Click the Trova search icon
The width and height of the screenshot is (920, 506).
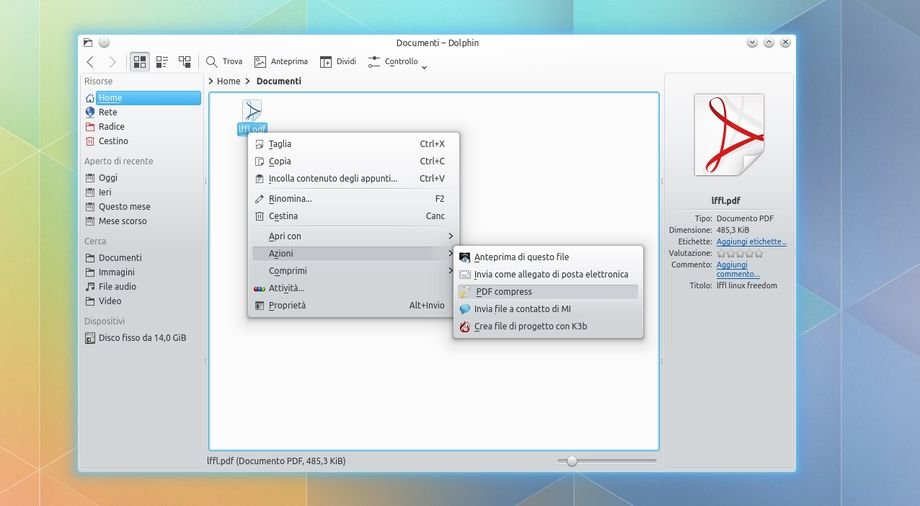[212, 62]
